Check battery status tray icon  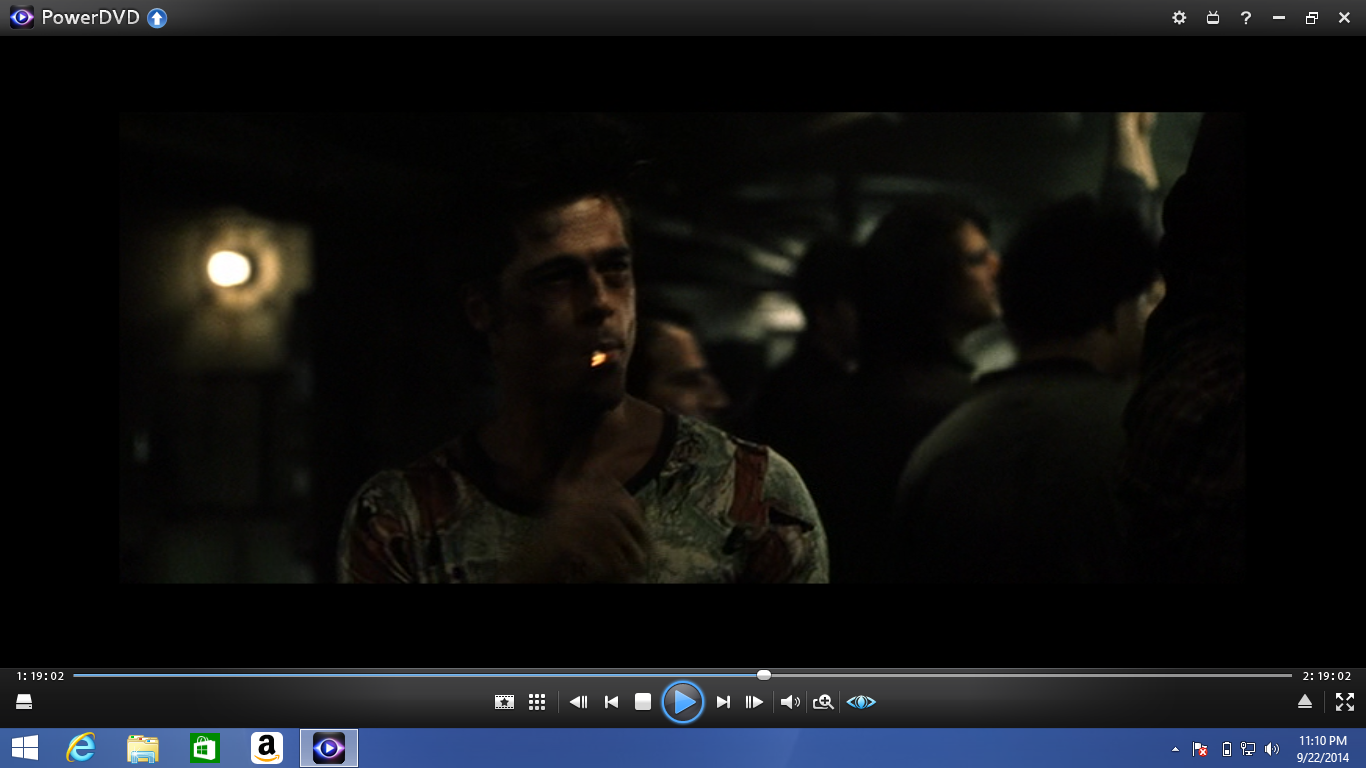pos(1227,749)
